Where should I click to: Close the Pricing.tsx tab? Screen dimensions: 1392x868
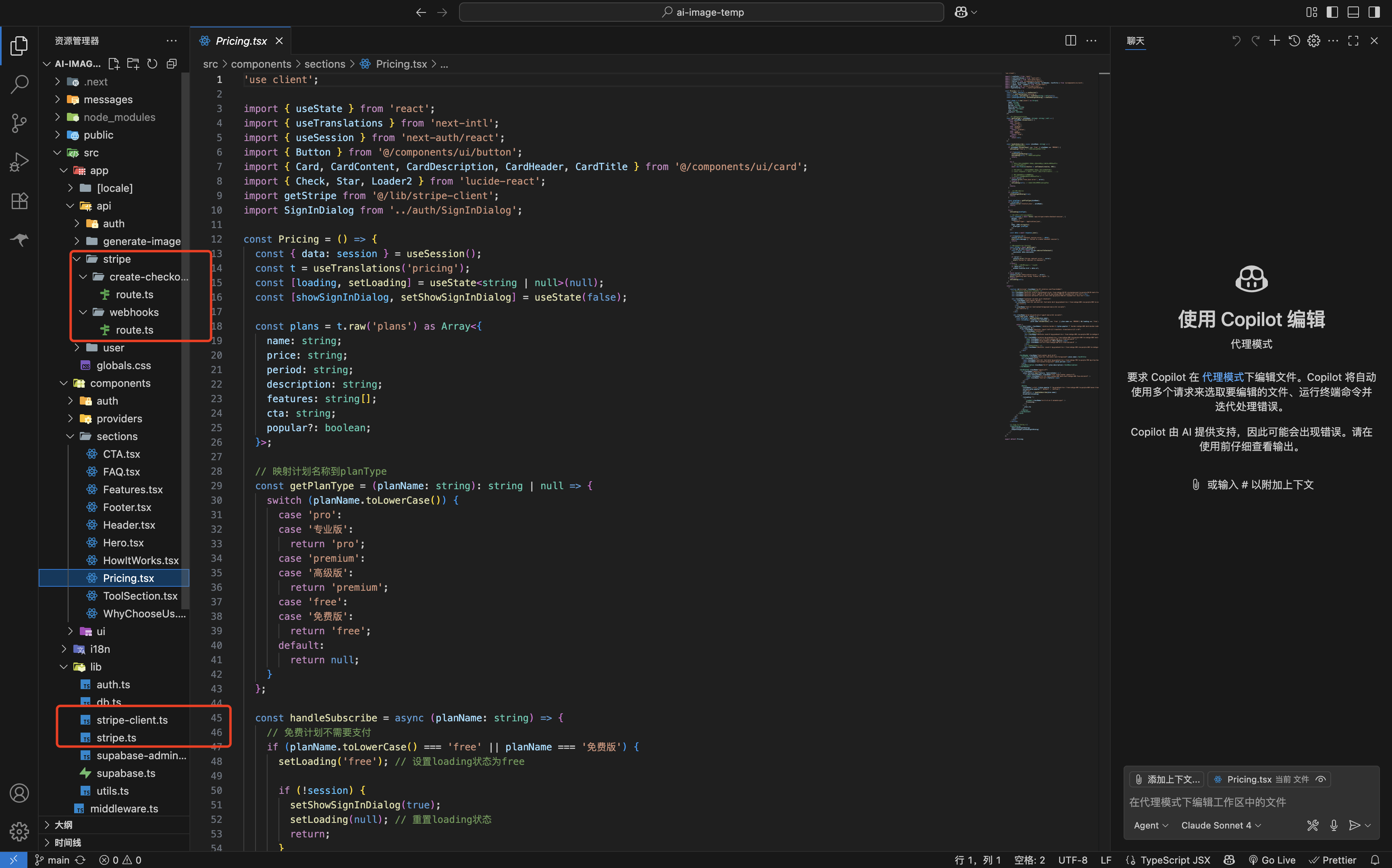coord(279,41)
